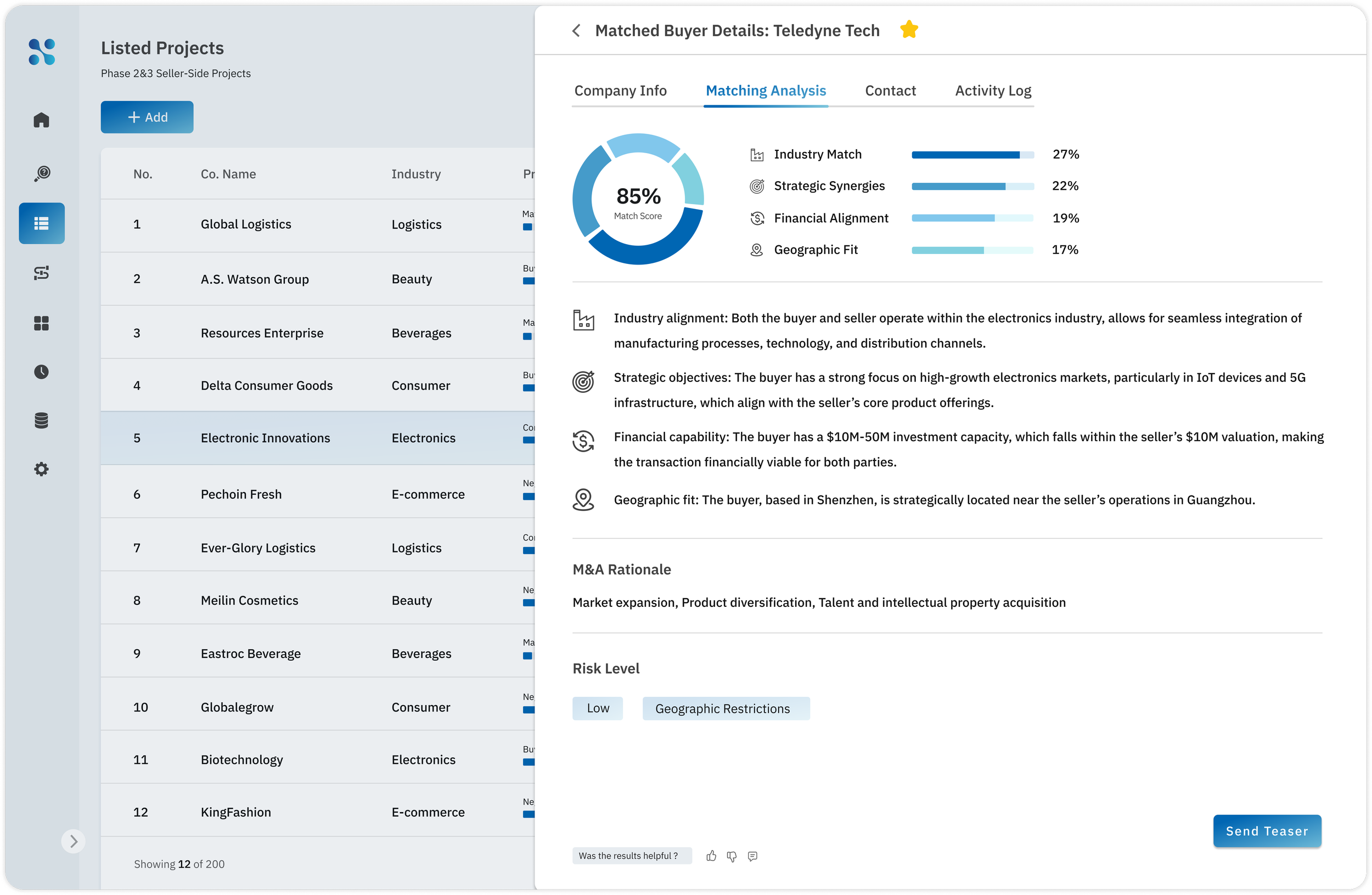Open the database stack sidebar icon
This screenshot has height=895, width=1372.
click(x=42, y=421)
